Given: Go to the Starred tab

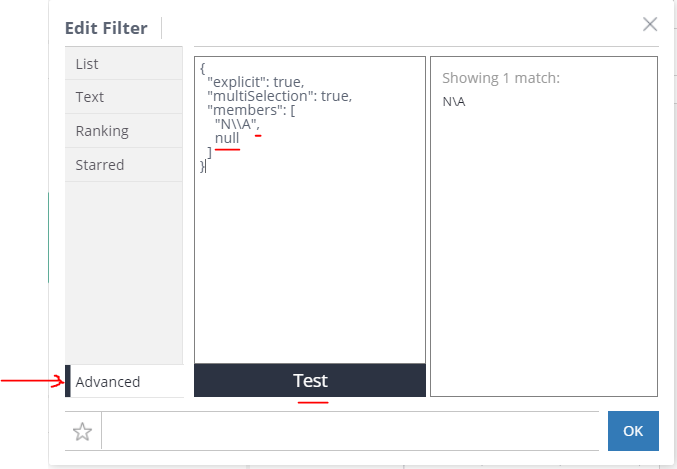Looking at the screenshot, I should click(123, 165).
